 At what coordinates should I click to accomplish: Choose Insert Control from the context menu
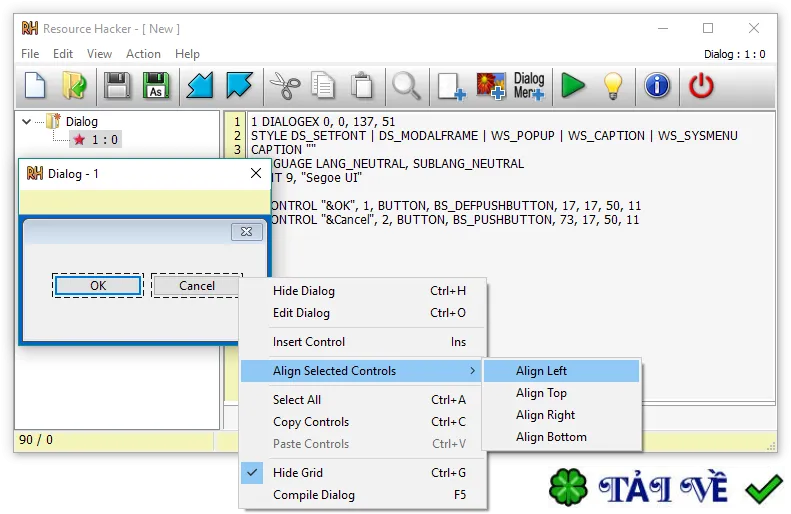[363, 342]
